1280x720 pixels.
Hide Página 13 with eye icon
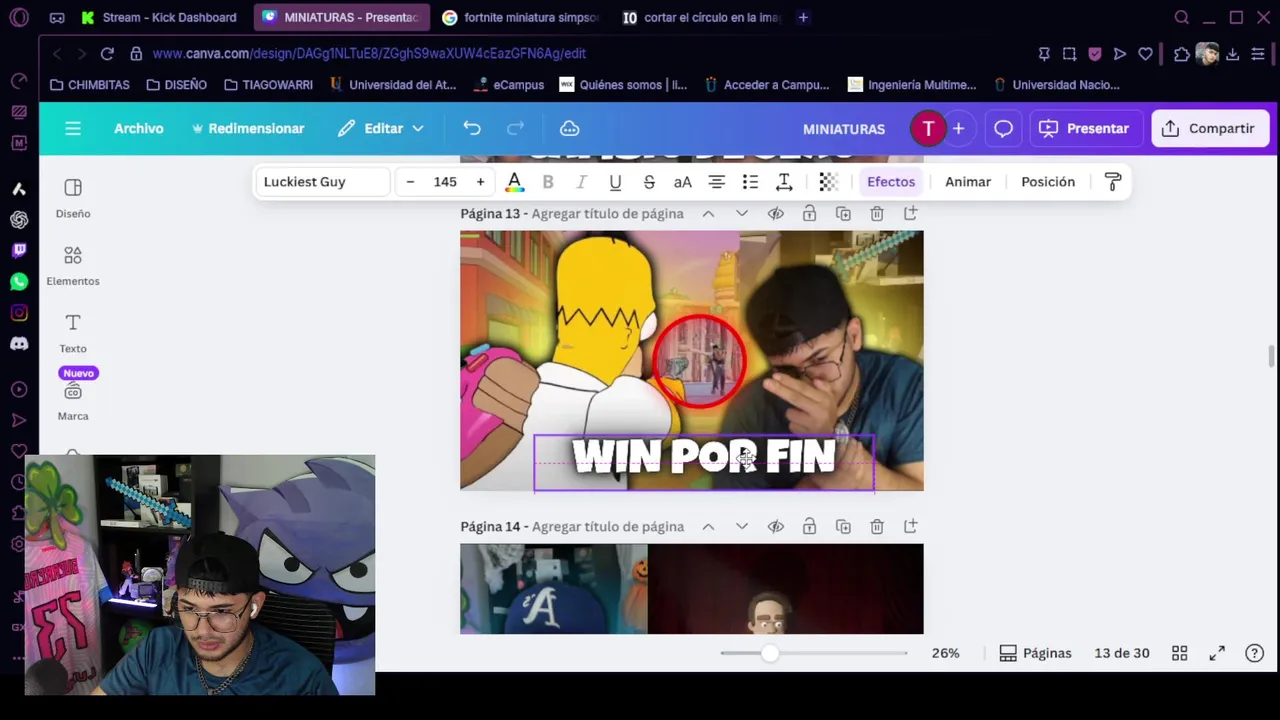775,214
